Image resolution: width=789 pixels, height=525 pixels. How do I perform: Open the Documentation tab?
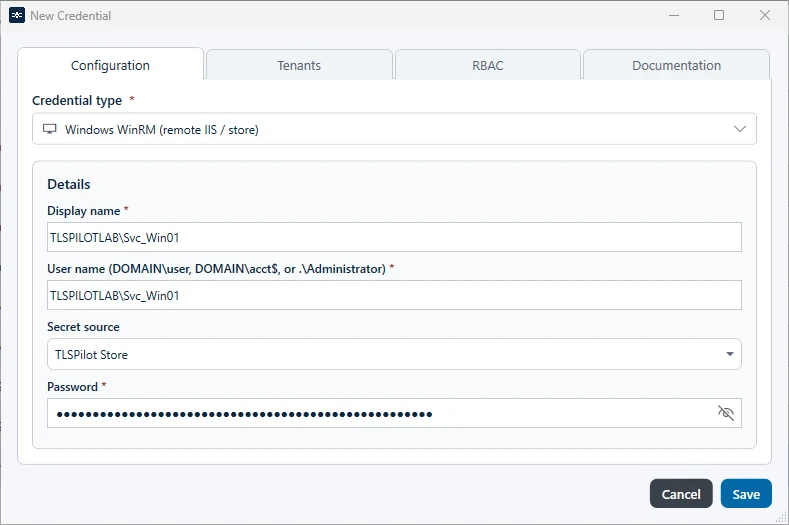click(676, 65)
